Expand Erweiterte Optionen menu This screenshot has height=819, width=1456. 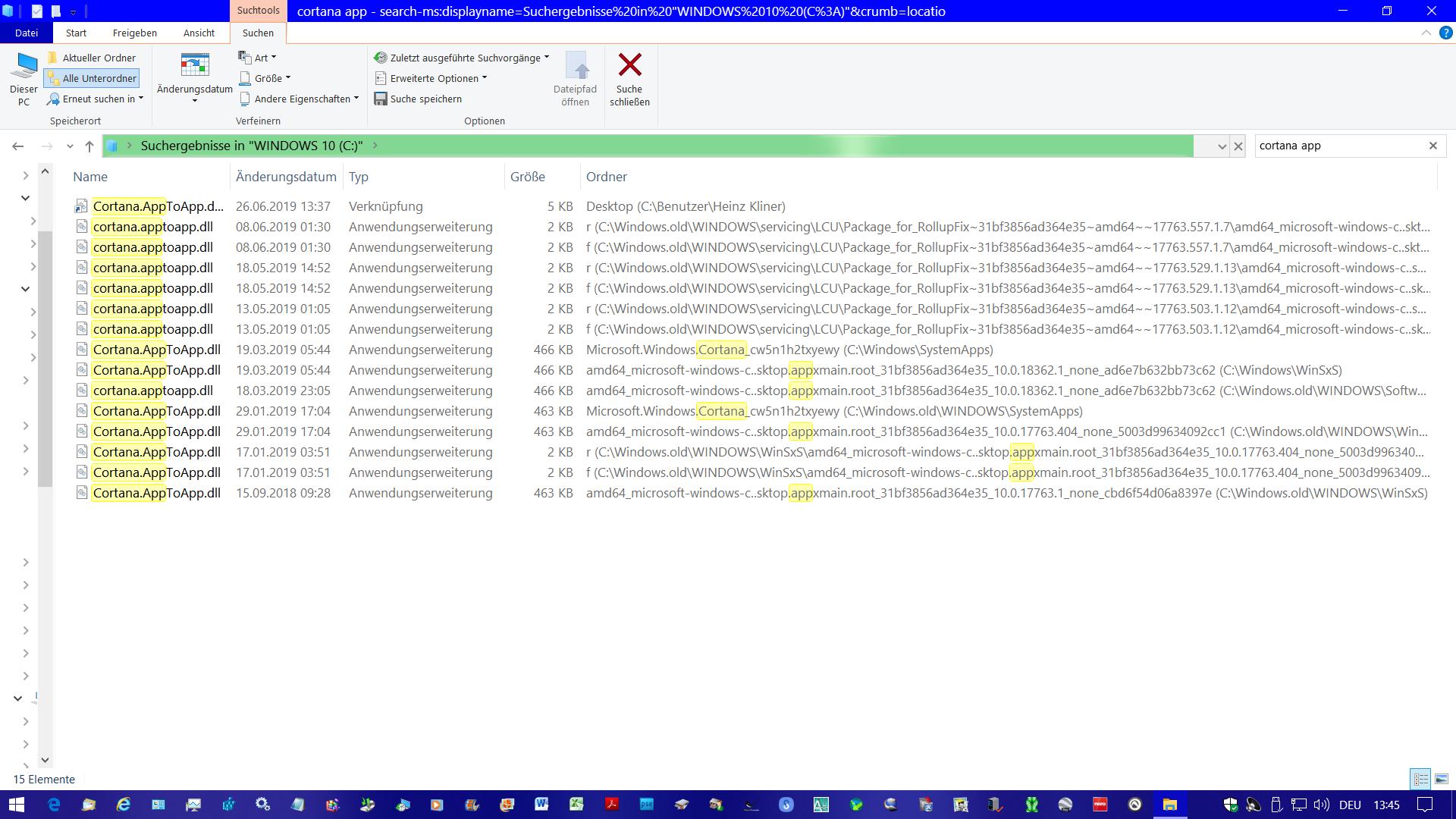point(431,78)
